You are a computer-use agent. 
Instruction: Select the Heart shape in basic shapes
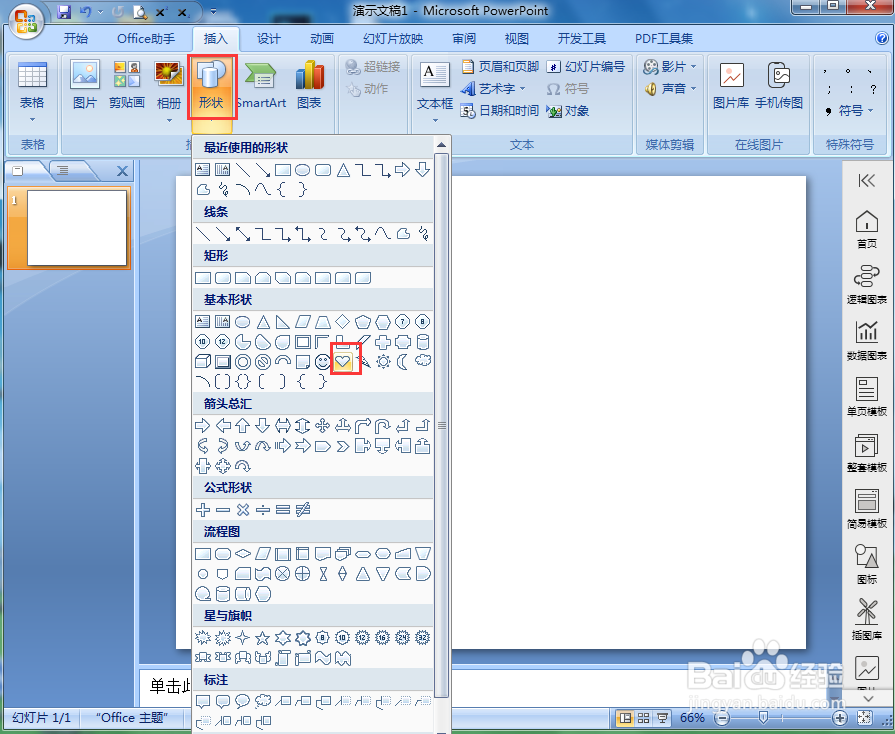point(342,361)
